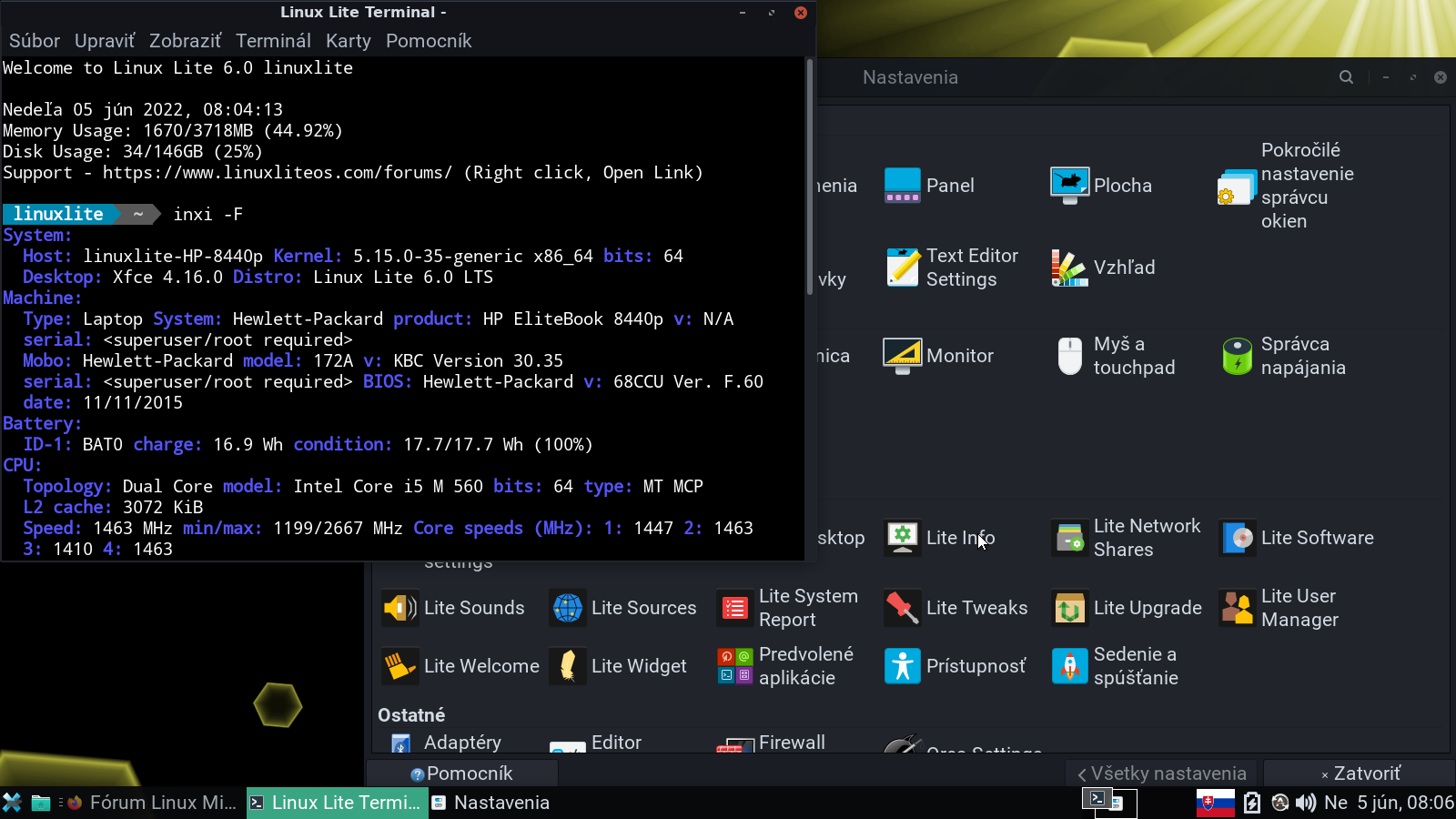
Task: Click Všetky nastavenia back button
Action: [x=1161, y=773]
